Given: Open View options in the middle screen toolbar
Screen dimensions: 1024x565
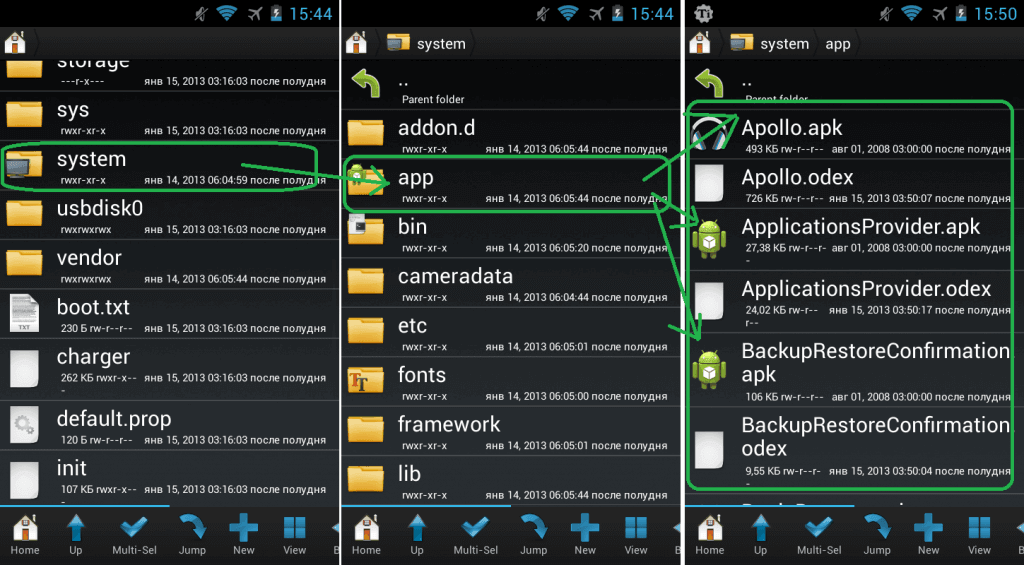Looking at the screenshot, I should pyautogui.click(x=636, y=534).
